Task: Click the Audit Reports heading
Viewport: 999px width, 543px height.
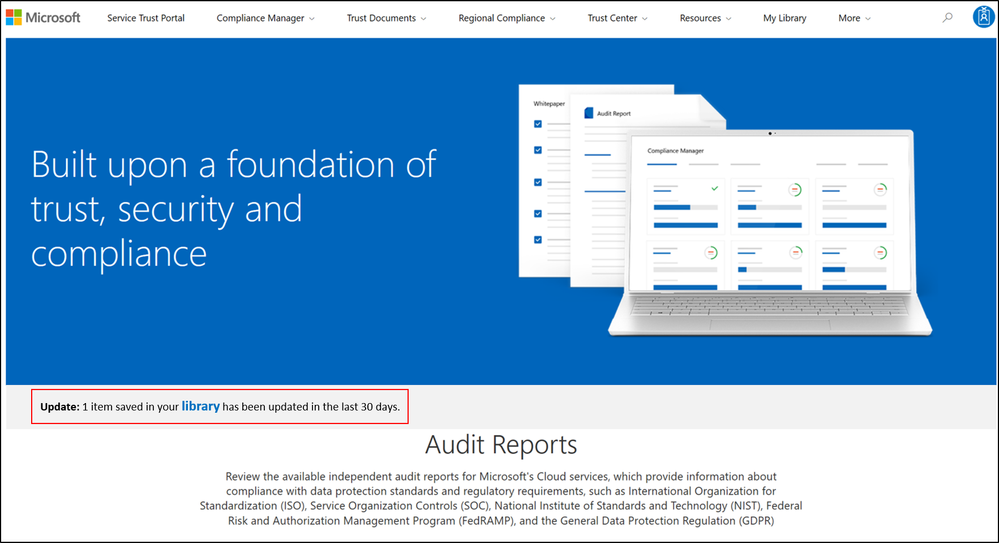Action: 501,444
